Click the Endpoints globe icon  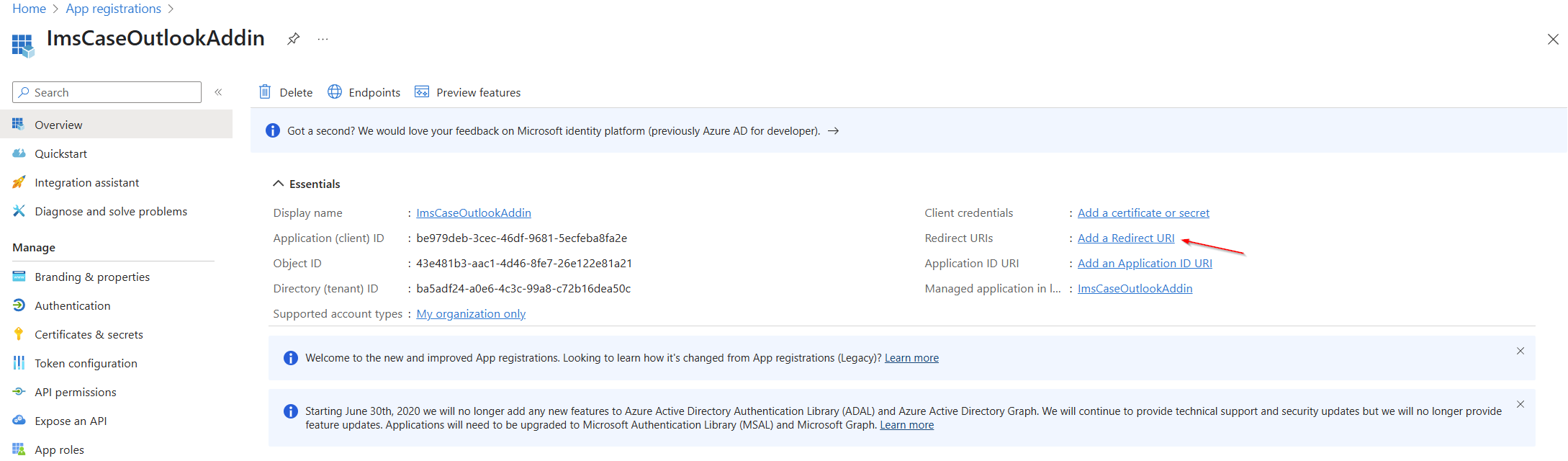335,91
